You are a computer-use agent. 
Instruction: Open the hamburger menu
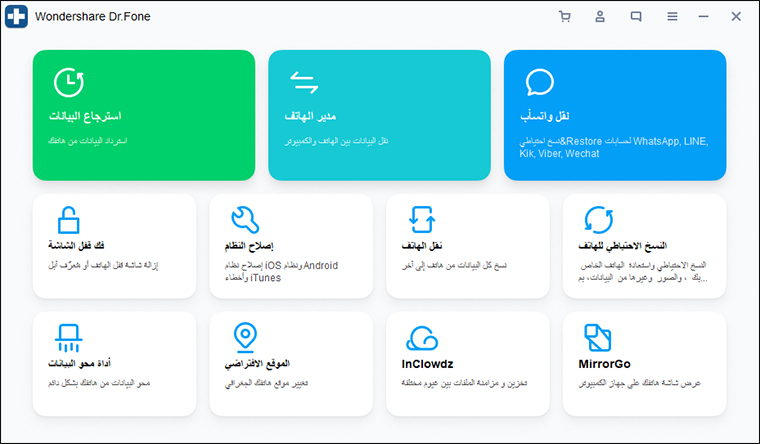(x=672, y=17)
